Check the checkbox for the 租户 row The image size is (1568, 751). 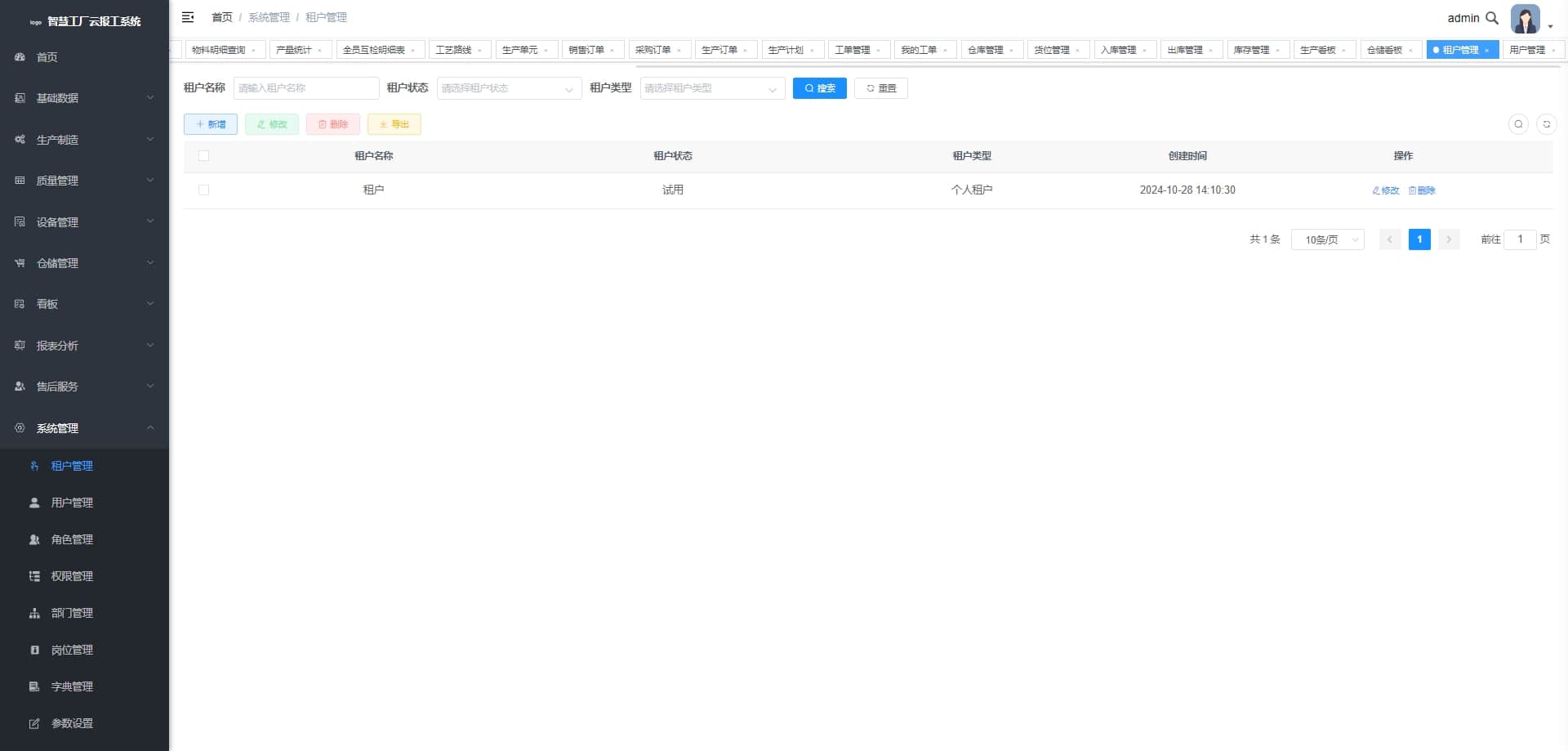203,190
